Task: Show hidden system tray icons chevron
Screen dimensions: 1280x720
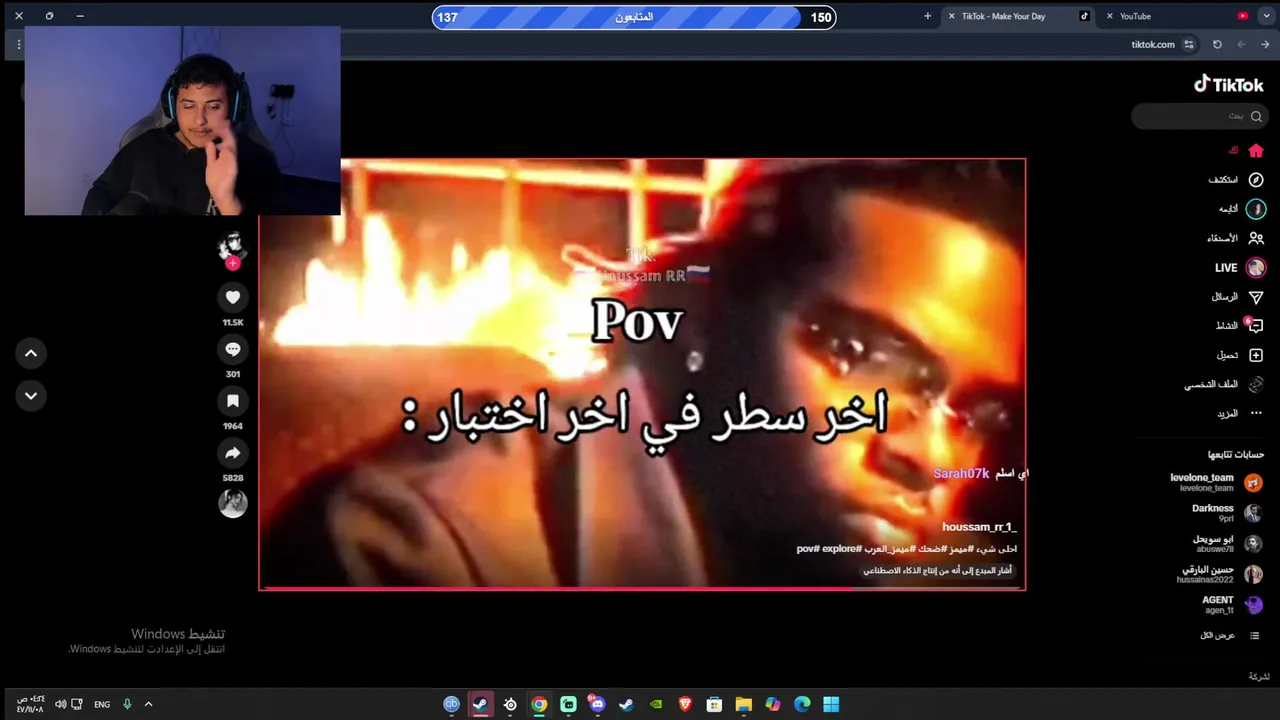Action: [148, 704]
